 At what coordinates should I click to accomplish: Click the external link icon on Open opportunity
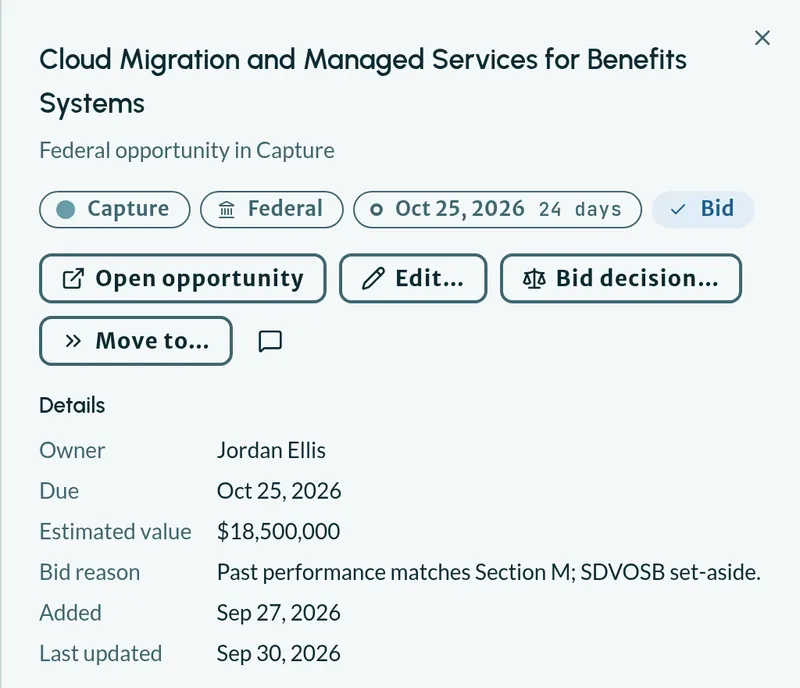pyautogui.click(x=73, y=279)
